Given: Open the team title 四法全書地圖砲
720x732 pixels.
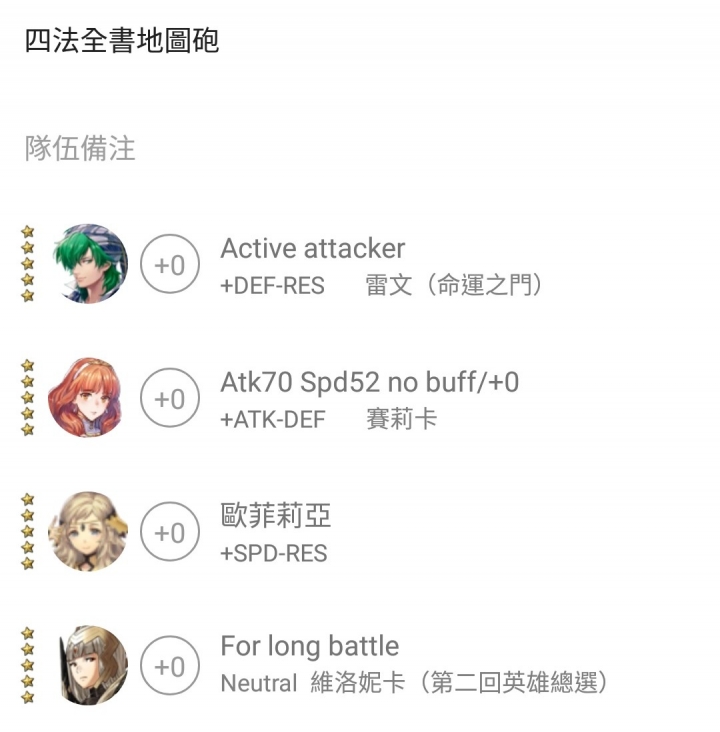Looking at the screenshot, I should point(122,41).
